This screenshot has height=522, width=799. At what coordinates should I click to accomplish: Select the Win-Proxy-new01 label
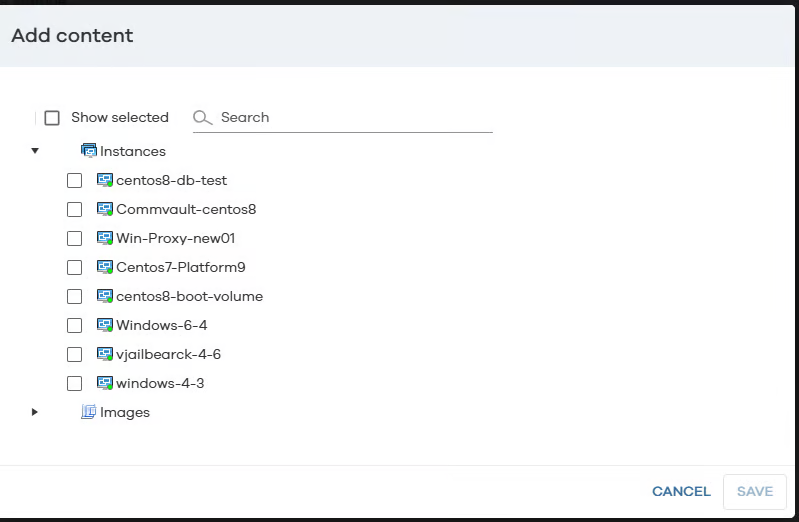tap(176, 239)
